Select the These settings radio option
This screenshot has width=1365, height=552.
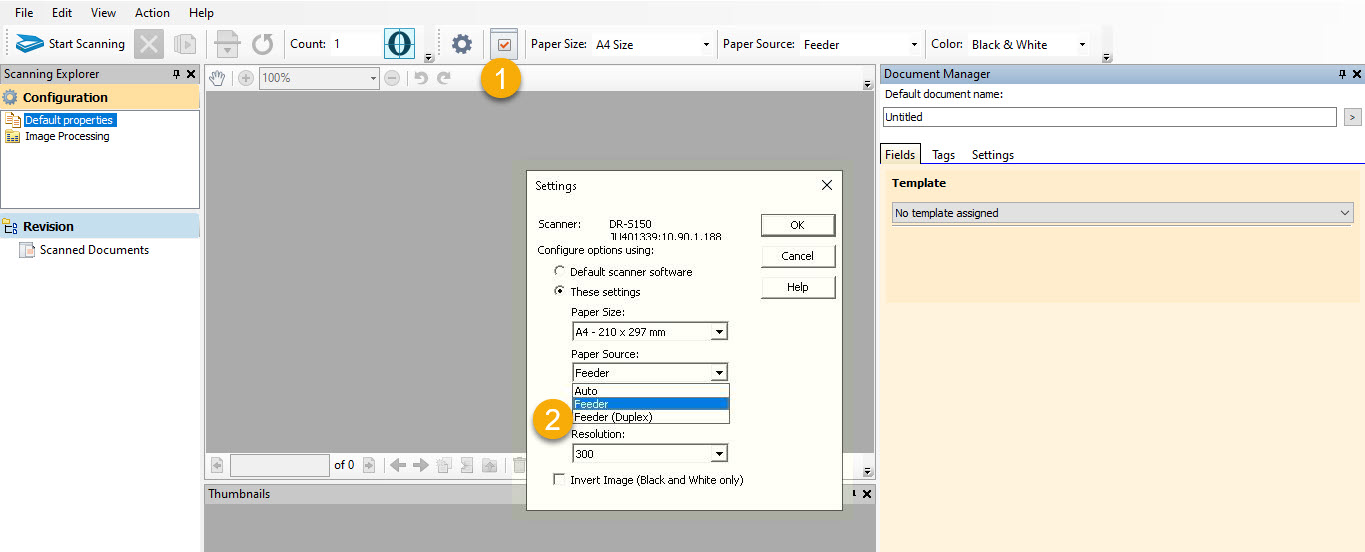tap(560, 292)
